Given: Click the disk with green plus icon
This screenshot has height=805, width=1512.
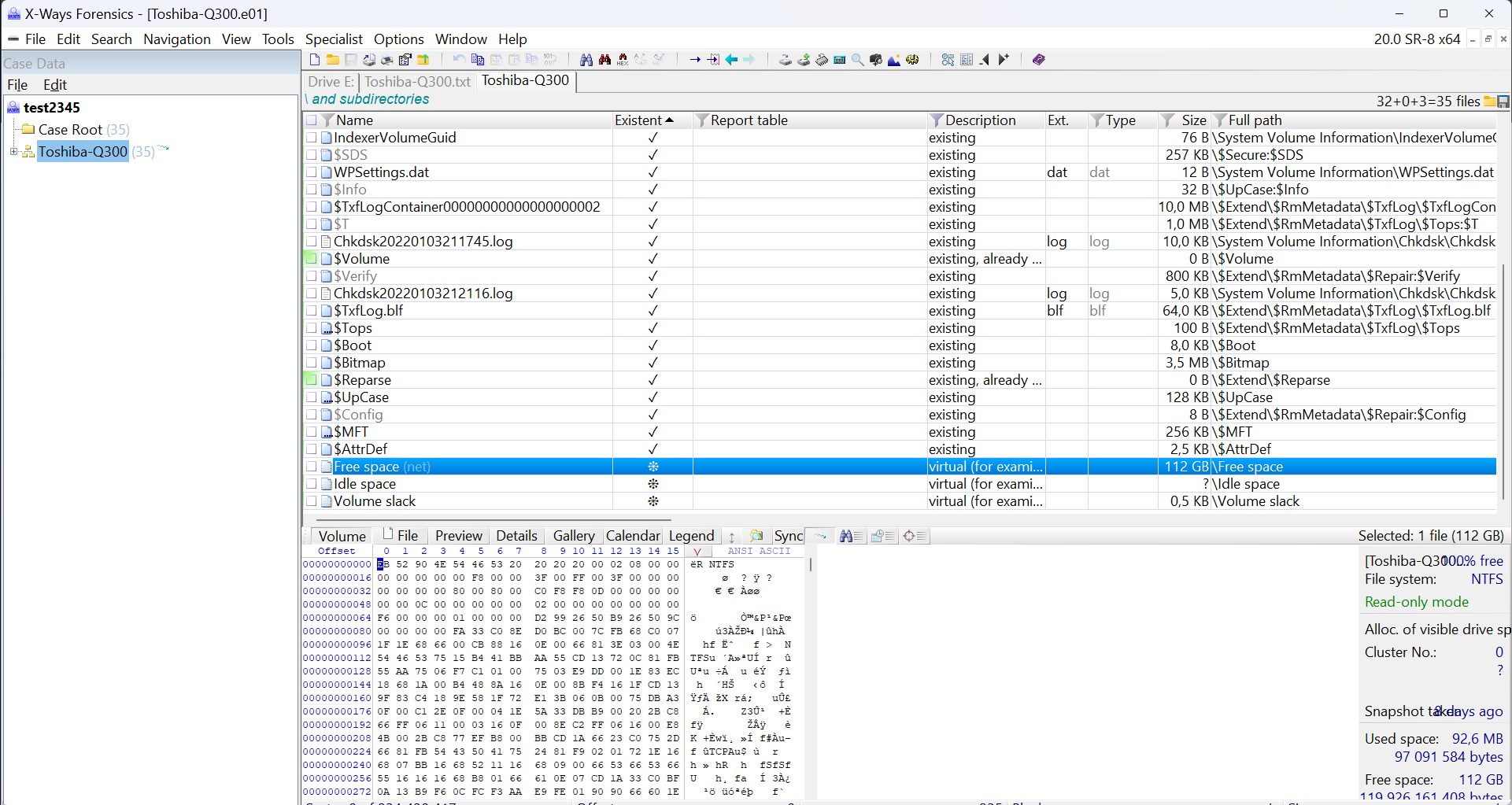Looking at the screenshot, I should (x=804, y=60).
